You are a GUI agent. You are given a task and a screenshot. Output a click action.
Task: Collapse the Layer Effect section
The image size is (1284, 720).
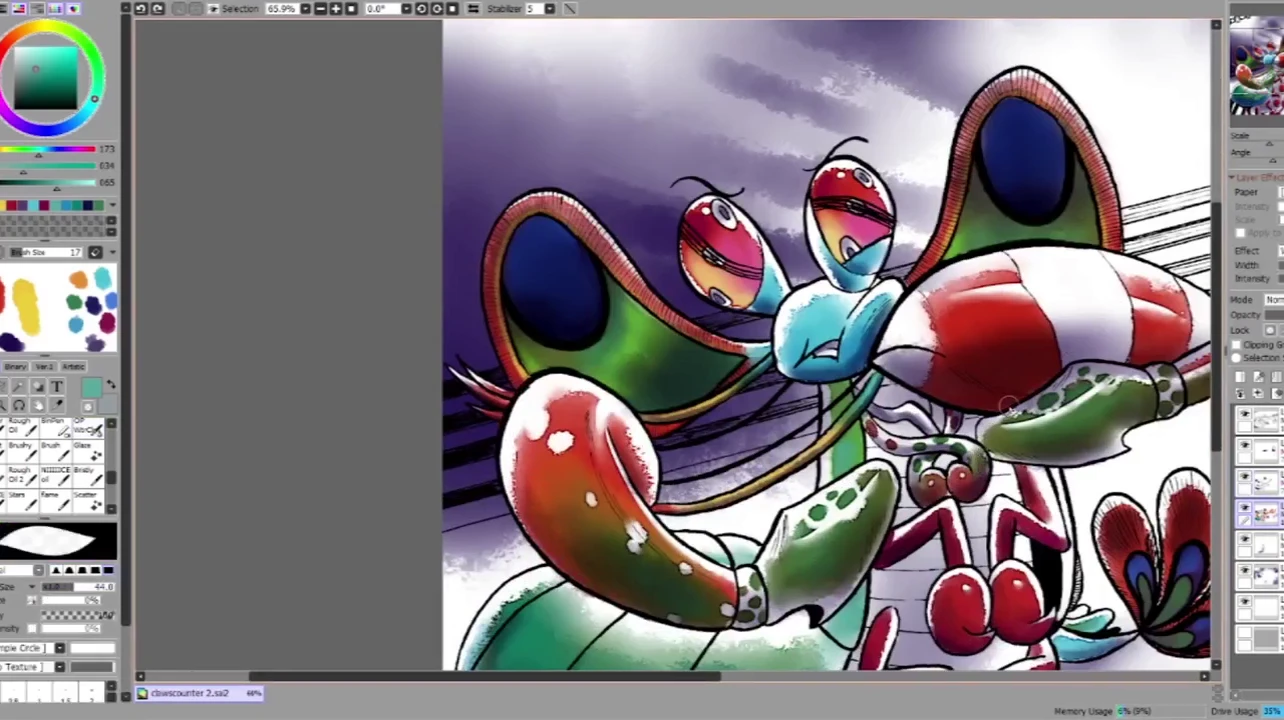(x=1233, y=178)
